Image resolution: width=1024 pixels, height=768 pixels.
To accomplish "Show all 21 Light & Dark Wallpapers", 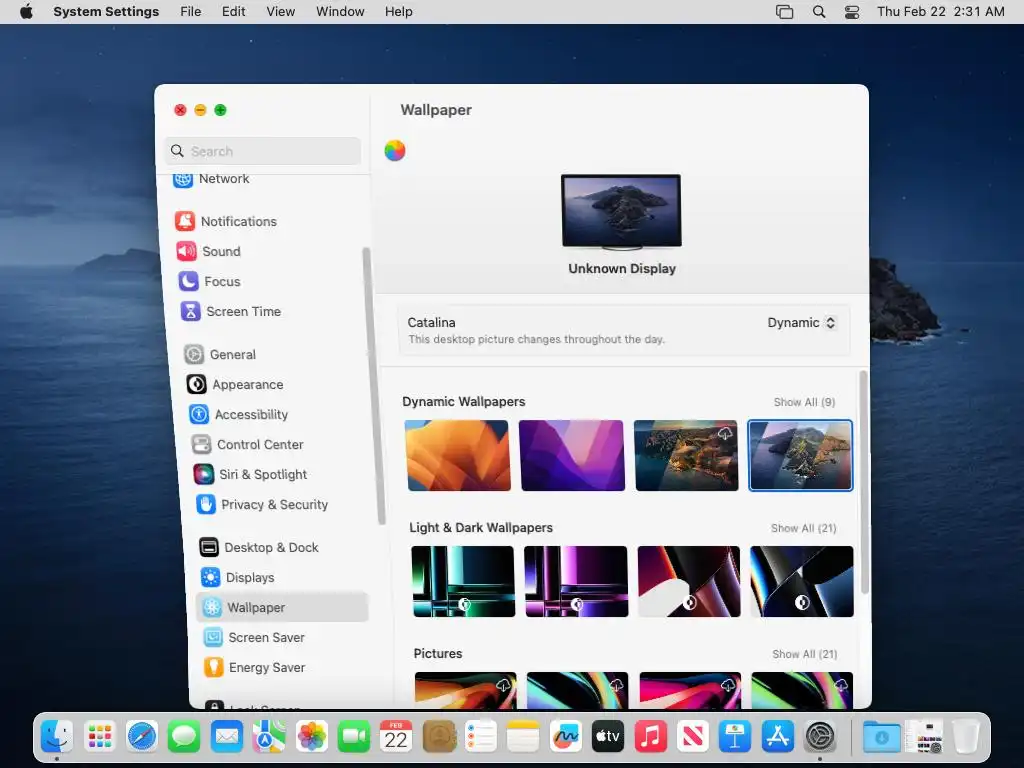I will coord(803,528).
